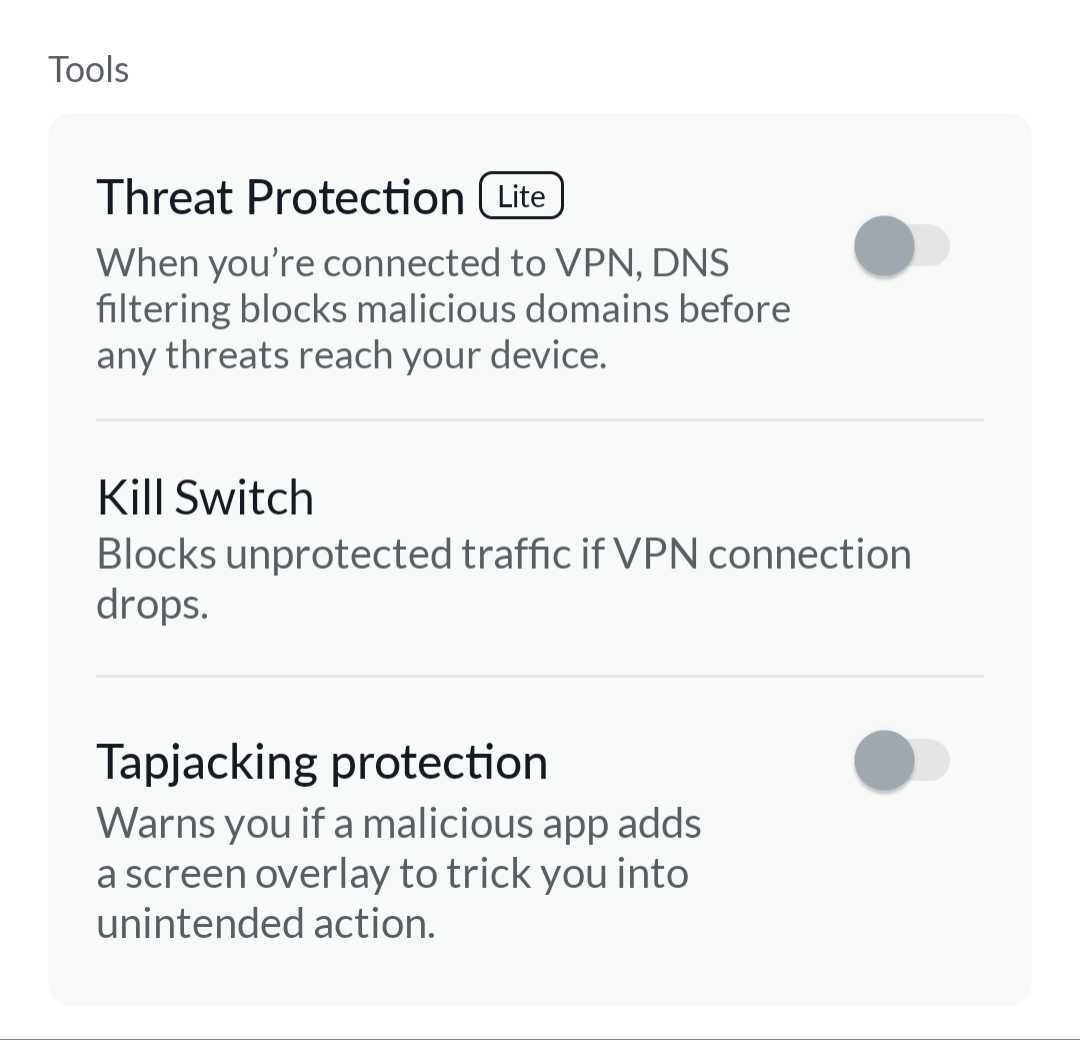Click the divider between Threat Protection and Kill Switch

coord(540,420)
